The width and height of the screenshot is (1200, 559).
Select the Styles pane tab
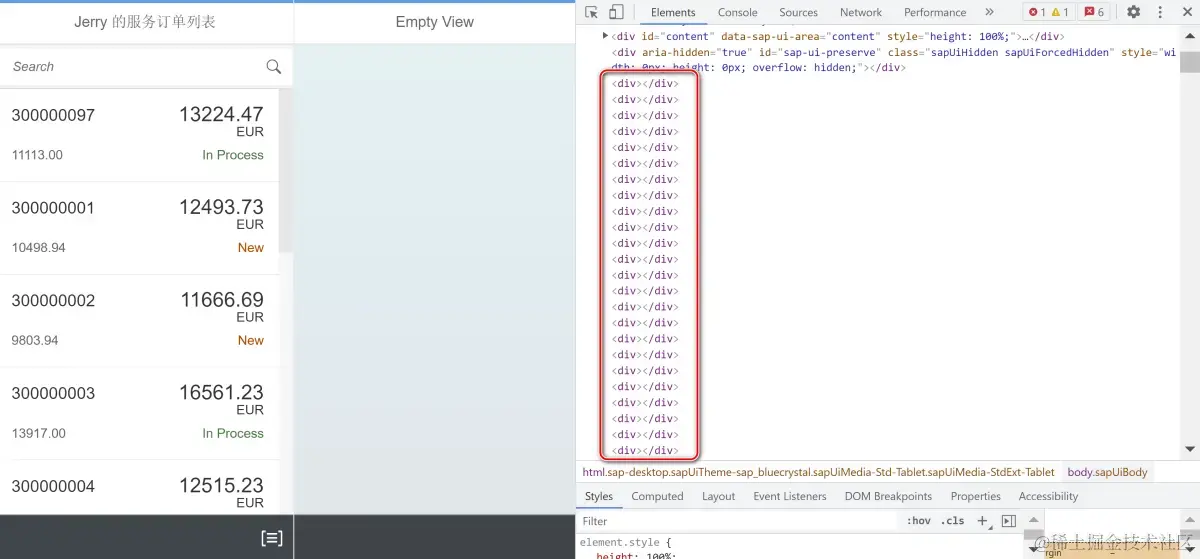pos(599,496)
